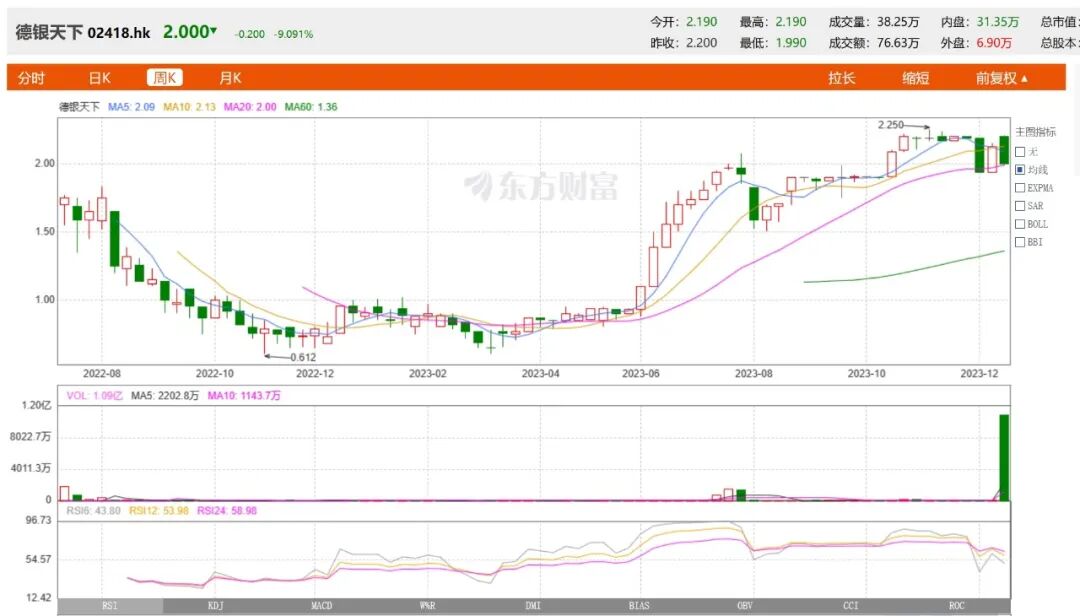This screenshot has height=616, width=1080.
Task: Select the W%R indicator tab
Action: pos(428,606)
